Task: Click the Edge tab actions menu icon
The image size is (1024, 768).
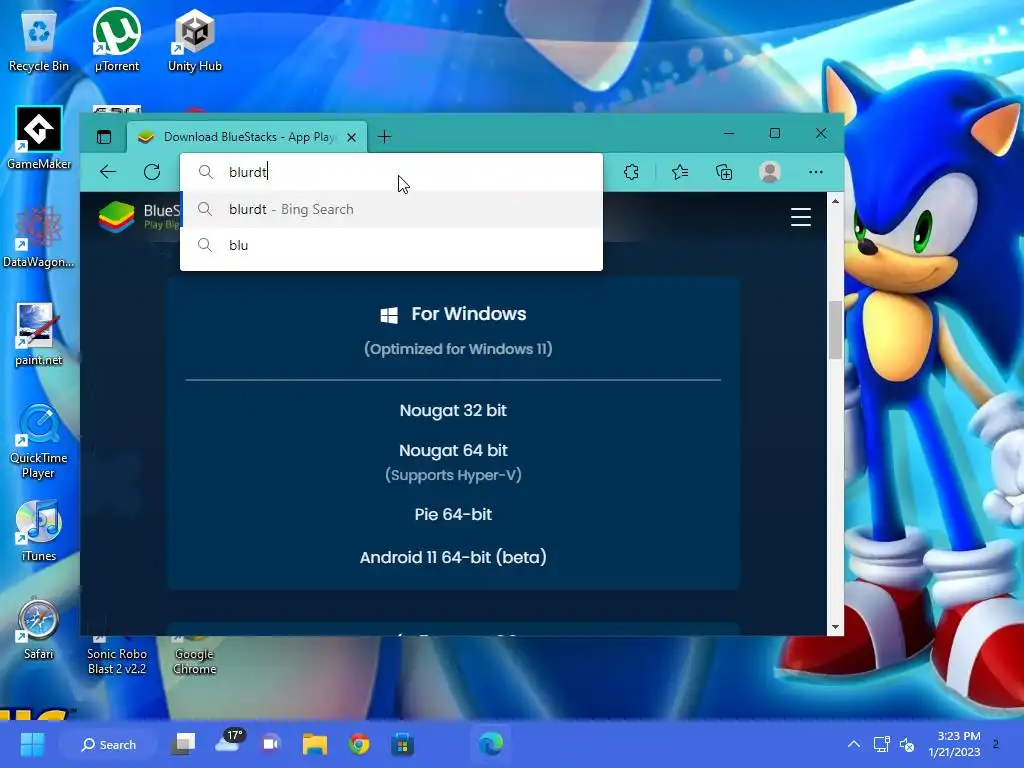Action: point(104,136)
